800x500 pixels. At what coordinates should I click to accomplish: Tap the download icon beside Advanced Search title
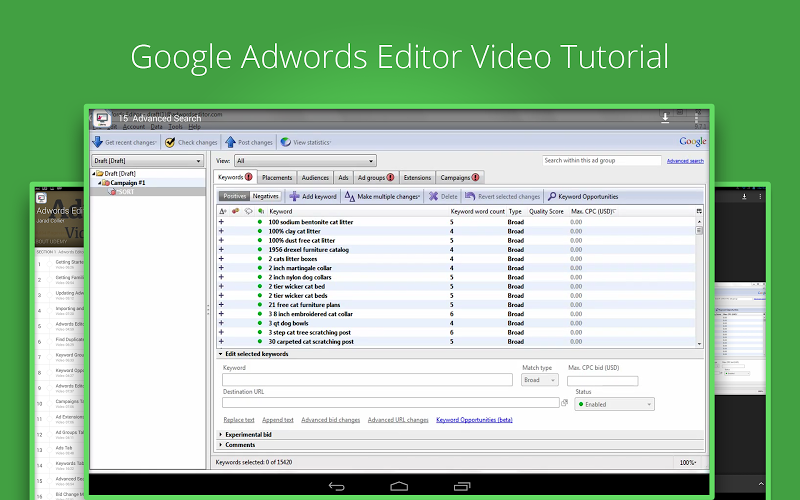(x=665, y=118)
